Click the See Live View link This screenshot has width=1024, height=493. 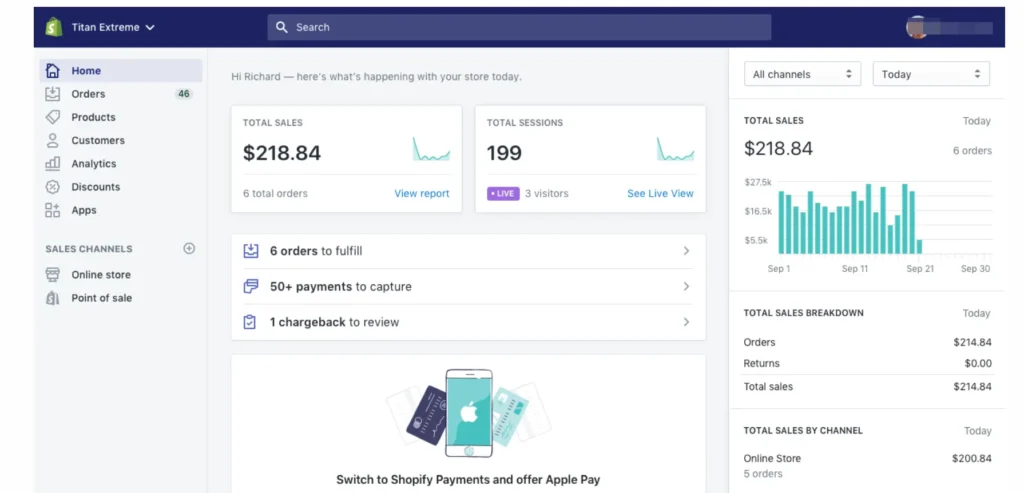660,193
